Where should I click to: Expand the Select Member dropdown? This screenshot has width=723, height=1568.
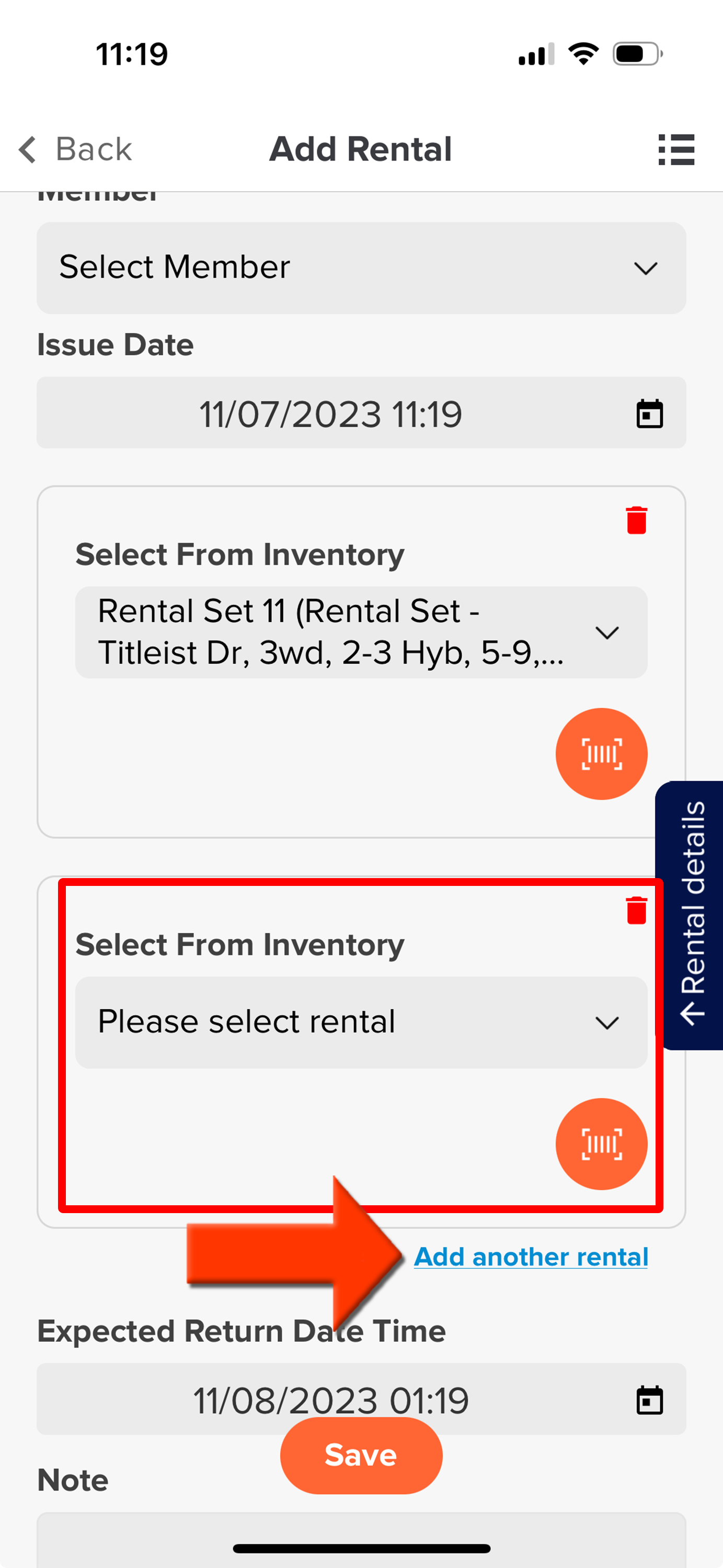tap(362, 268)
